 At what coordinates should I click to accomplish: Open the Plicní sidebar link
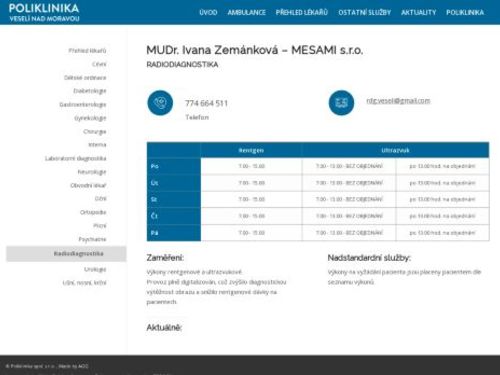(100, 226)
